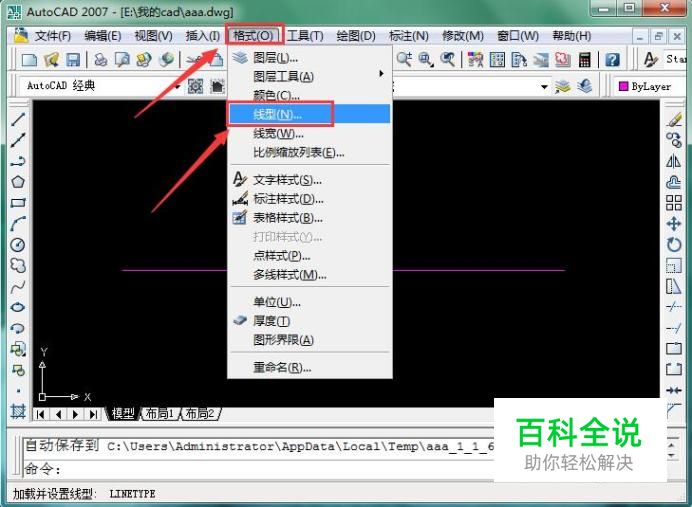
Task: Click the Zoom Previous icon
Action: pyautogui.click(x=448, y=59)
